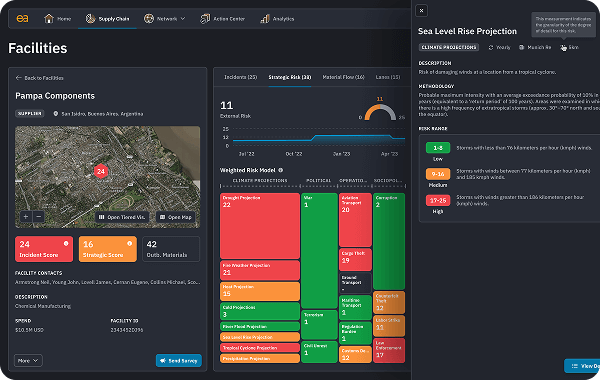Click the location pin icon by San Isidro
600x380 pixels.
tap(56, 114)
